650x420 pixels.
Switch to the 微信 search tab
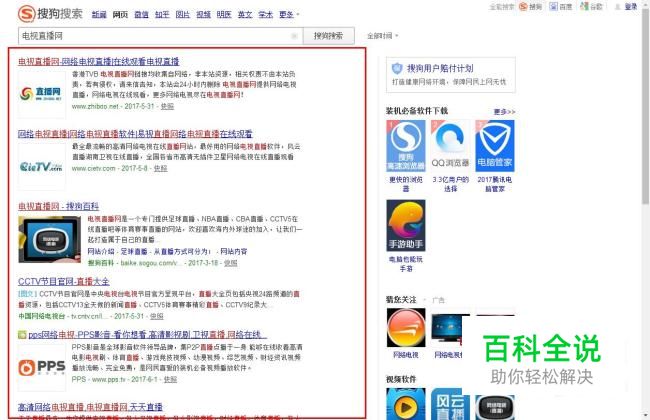point(141,15)
